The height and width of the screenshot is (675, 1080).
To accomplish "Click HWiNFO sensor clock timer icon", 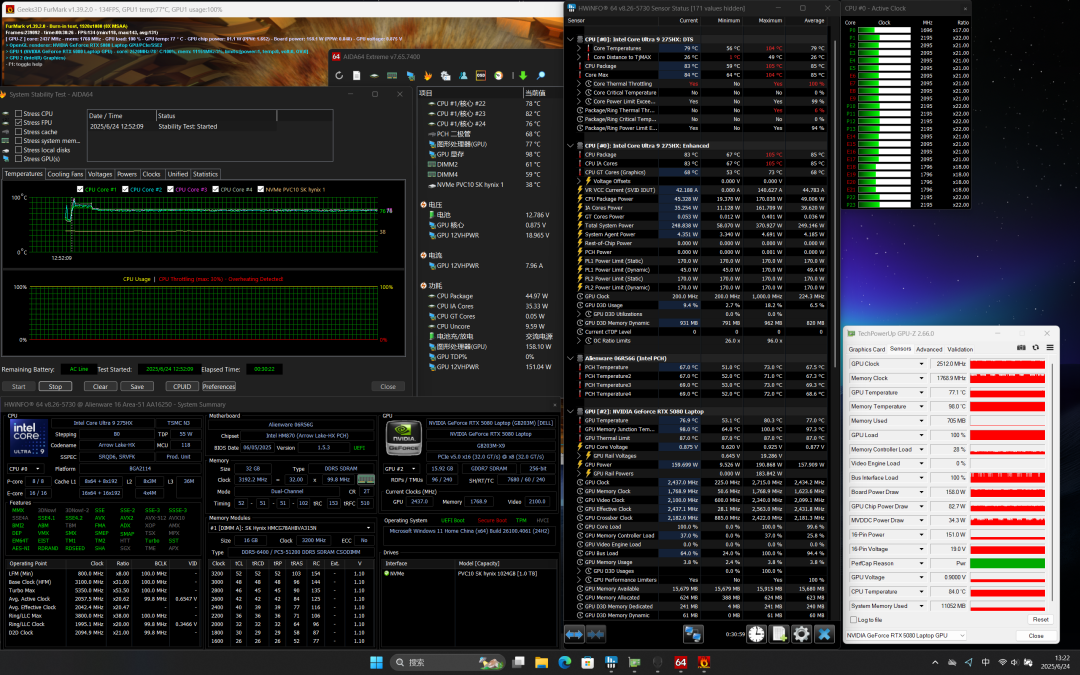I will [x=756, y=634].
